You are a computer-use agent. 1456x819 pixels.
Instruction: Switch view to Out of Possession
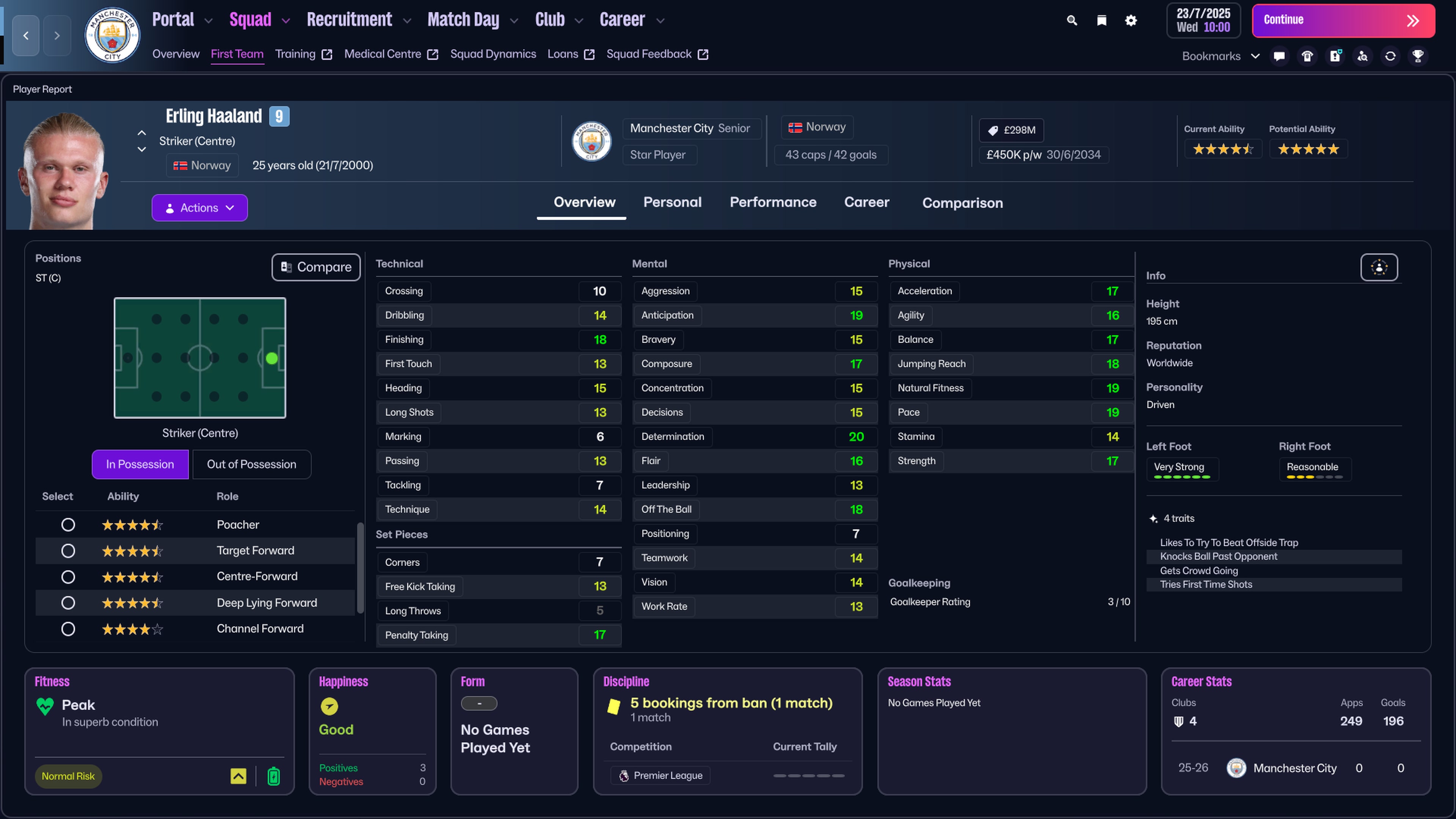[x=251, y=464]
